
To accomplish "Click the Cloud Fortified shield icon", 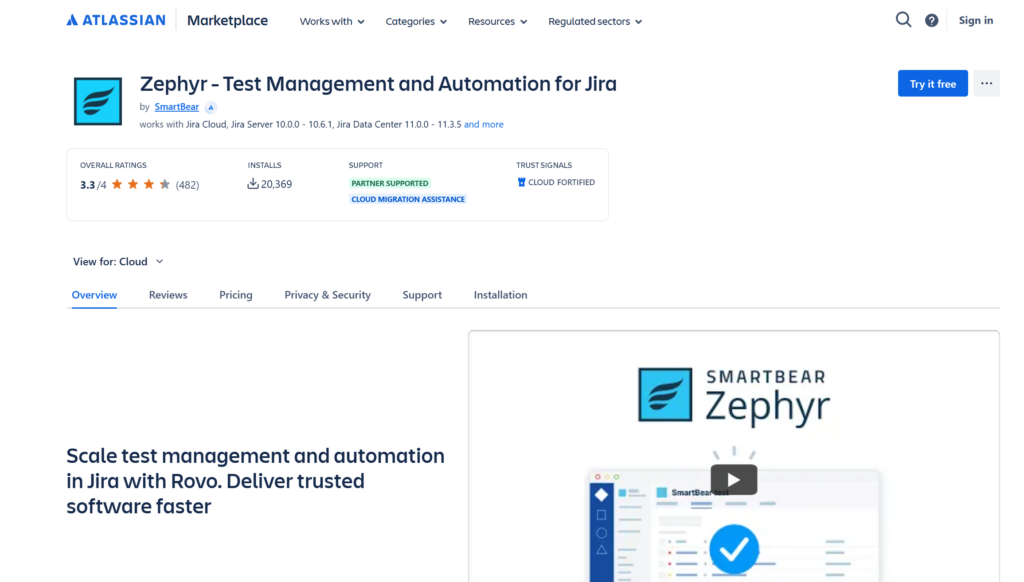I will (521, 182).
